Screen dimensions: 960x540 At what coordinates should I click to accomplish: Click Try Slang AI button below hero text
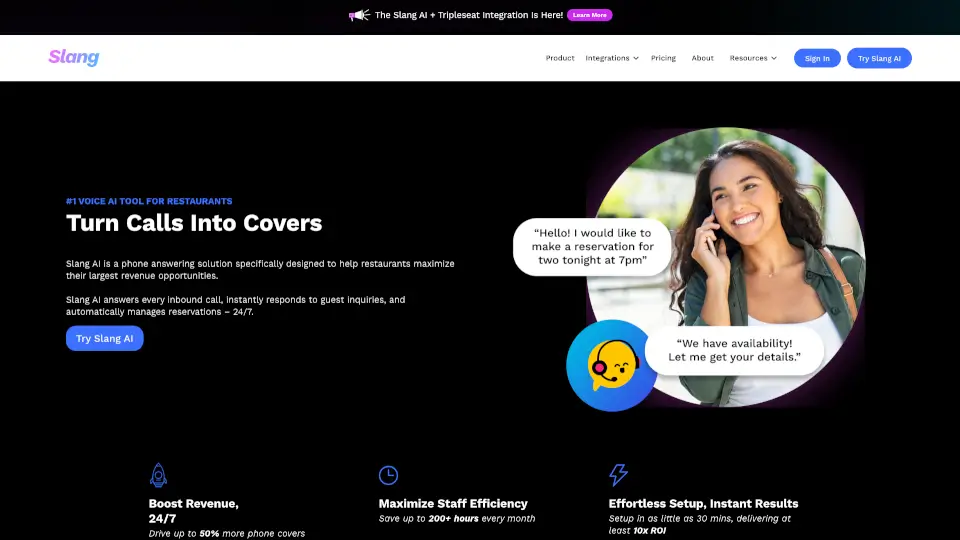click(x=105, y=339)
